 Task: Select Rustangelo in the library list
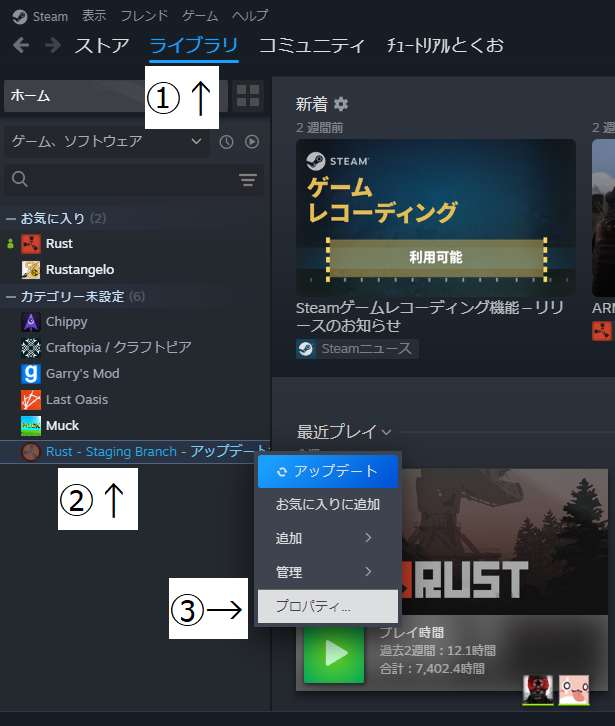pos(80,269)
